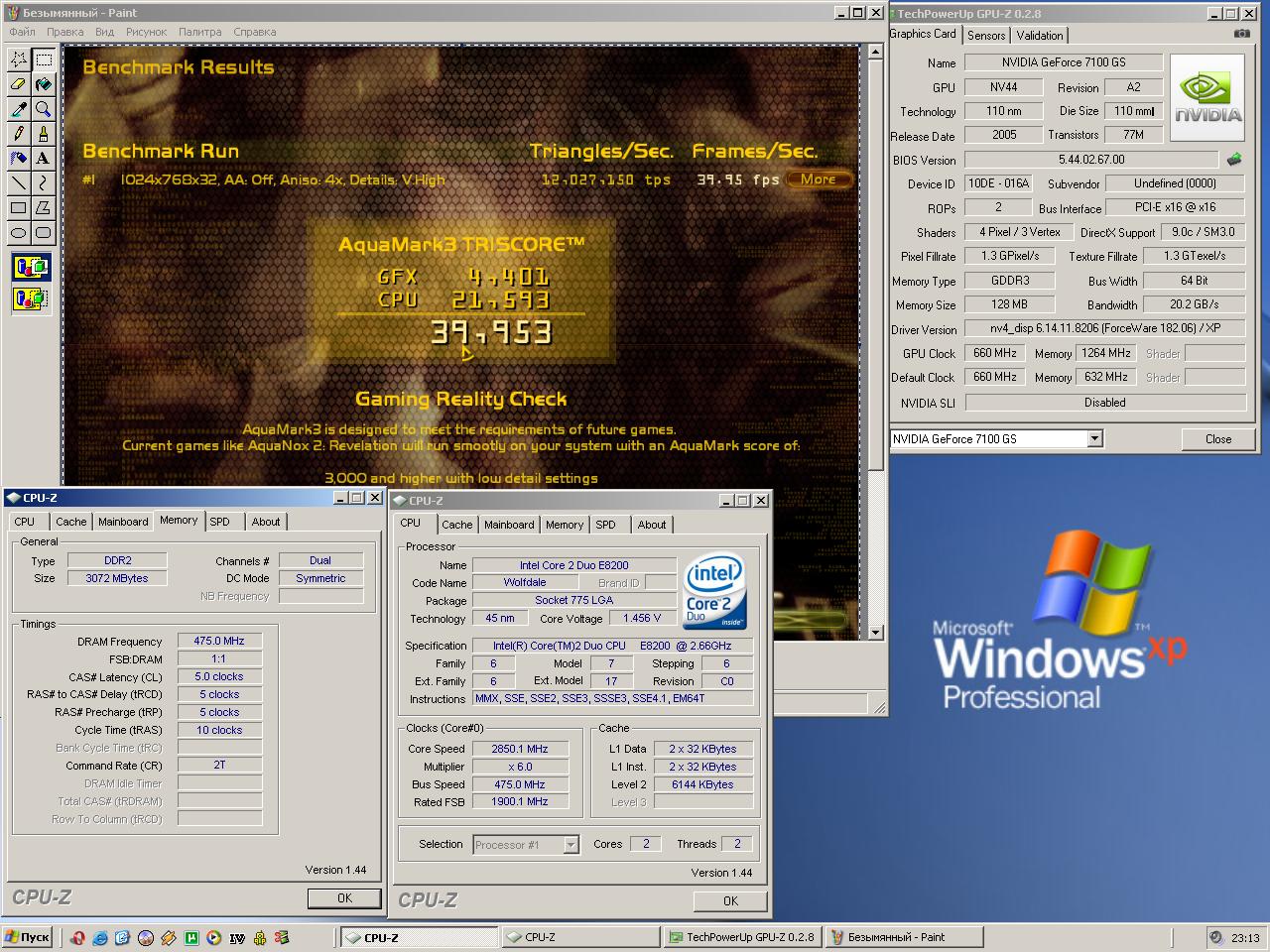Image resolution: width=1270 pixels, height=952 pixels.
Task: Open the Правка menu in Paint
Action: (64, 32)
